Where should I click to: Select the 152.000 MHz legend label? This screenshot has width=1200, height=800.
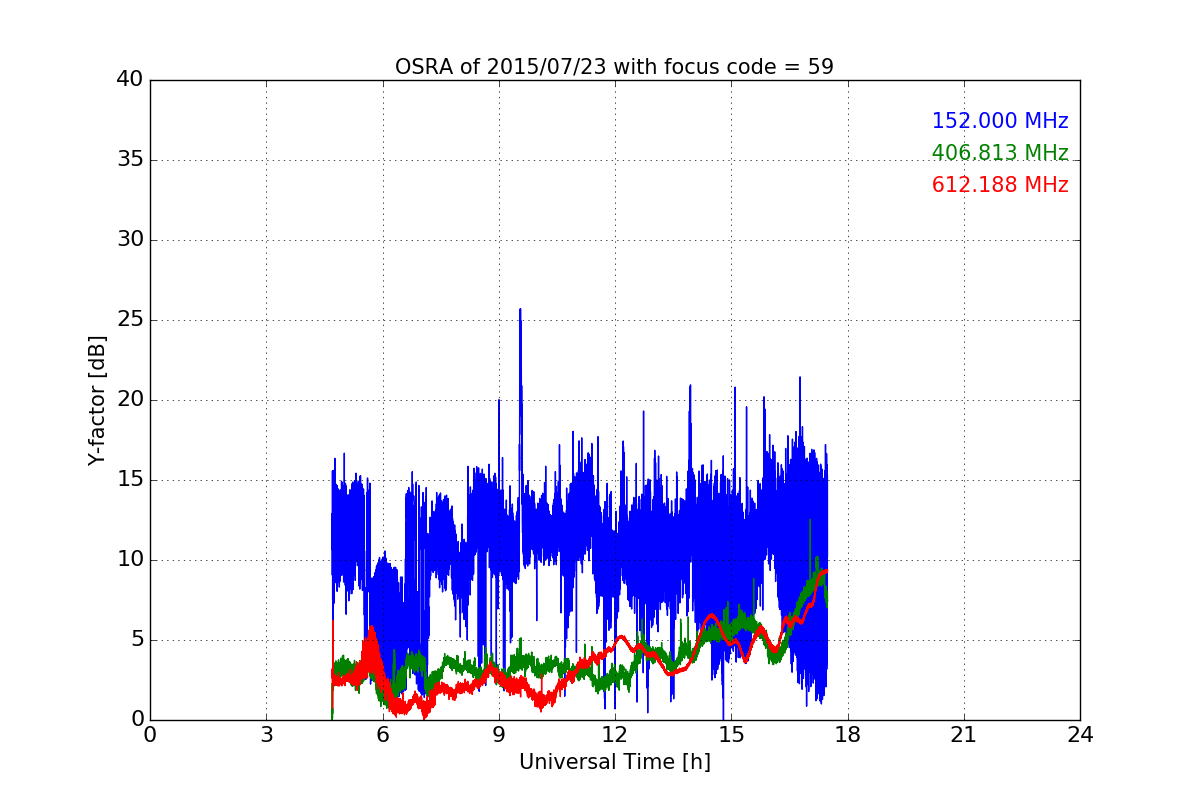[x=1000, y=121]
